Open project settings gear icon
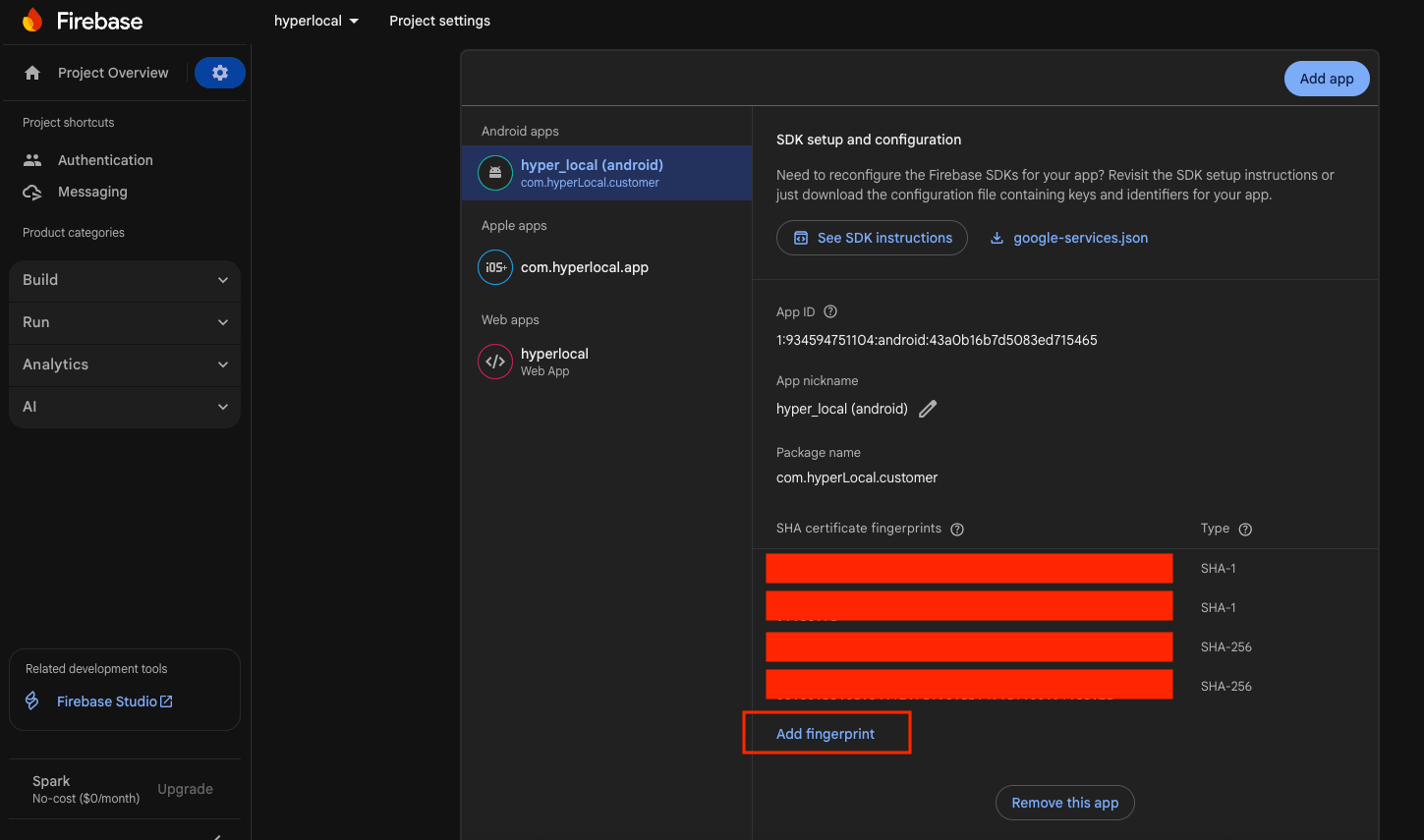Viewport: 1424px width, 840px height. (220, 73)
